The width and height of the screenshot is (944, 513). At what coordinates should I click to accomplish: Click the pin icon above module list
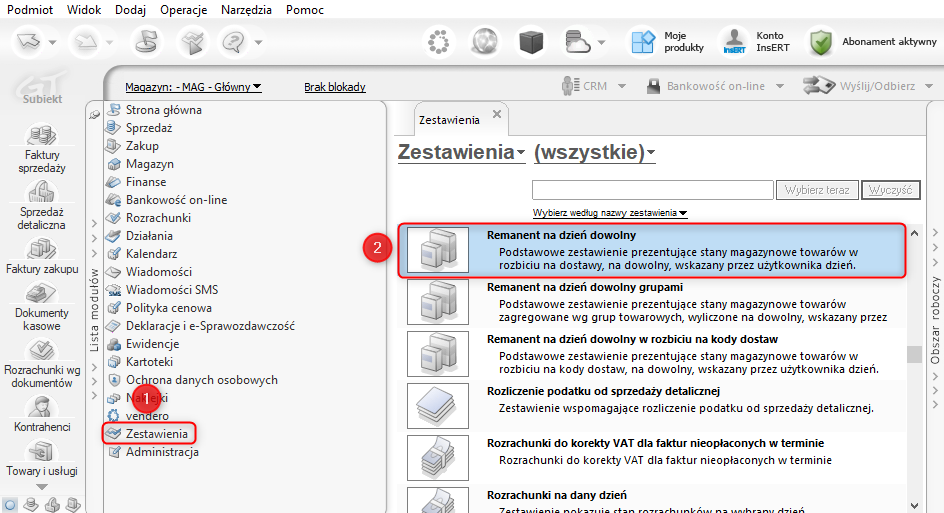[x=95, y=114]
